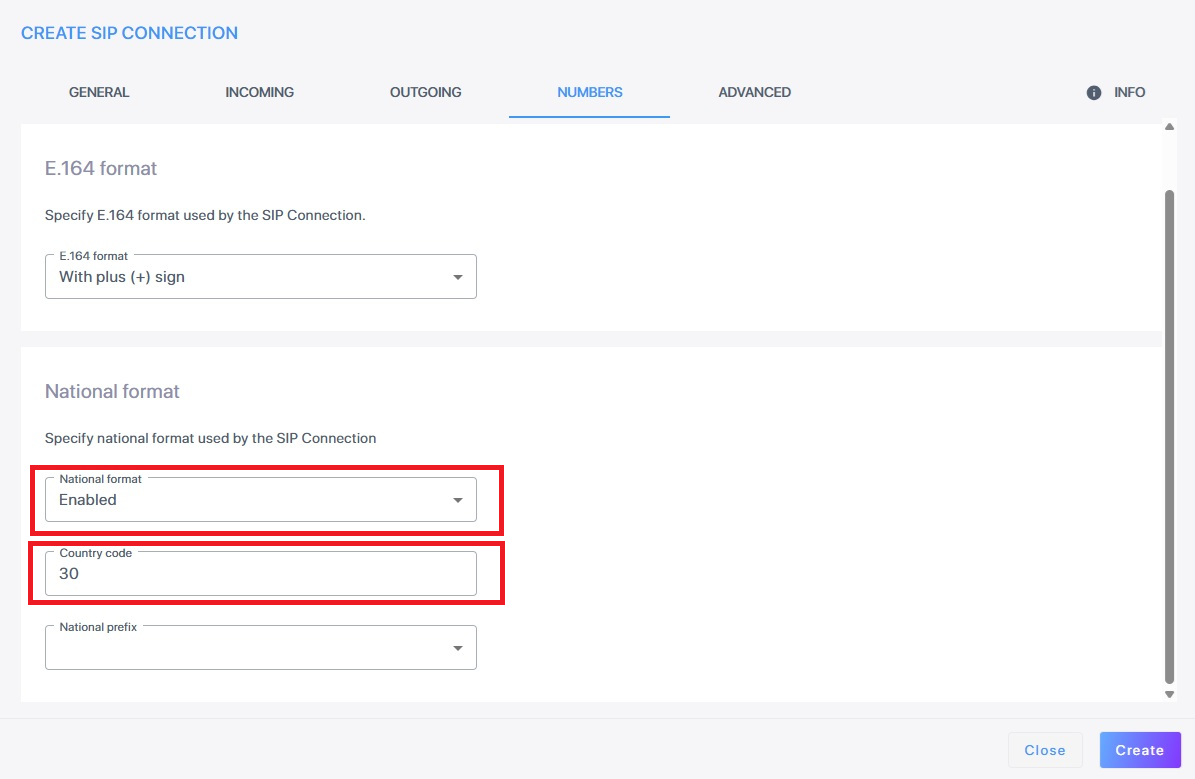Switch to the General tab
The width and height of the screenshot is (1195, 779).
(x=99, y=92)
